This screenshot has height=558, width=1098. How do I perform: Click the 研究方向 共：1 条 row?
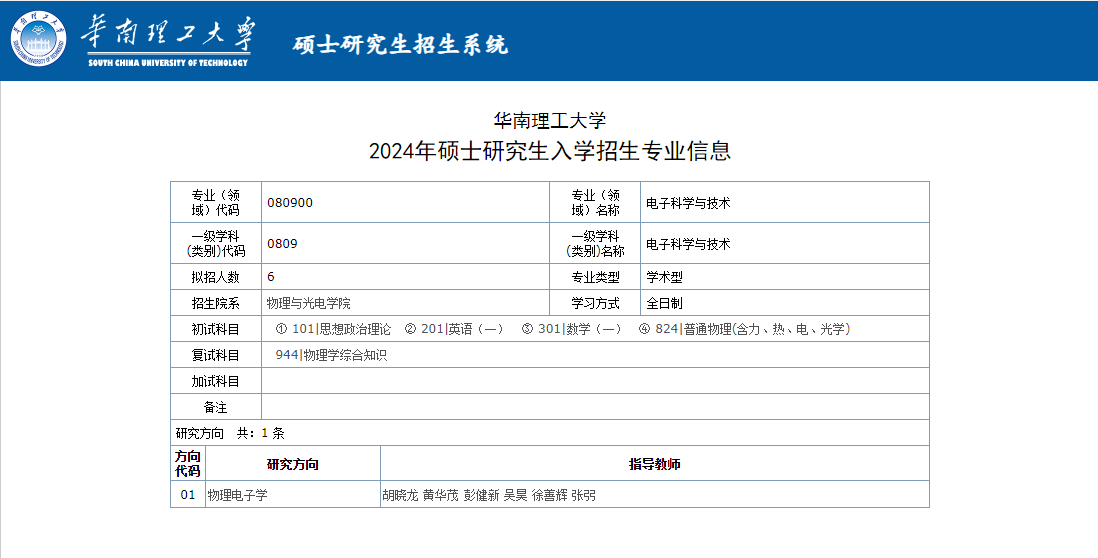[x=550, y=433]
